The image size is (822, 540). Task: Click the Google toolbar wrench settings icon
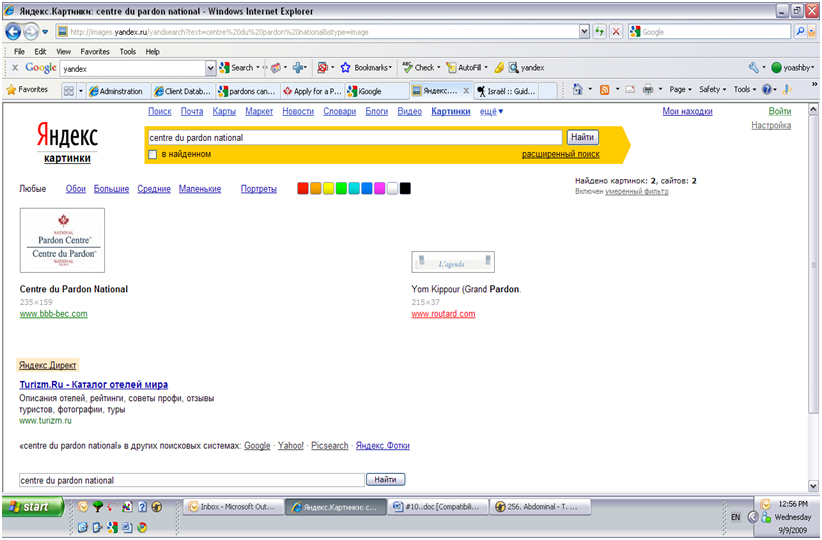coord(753,68)
